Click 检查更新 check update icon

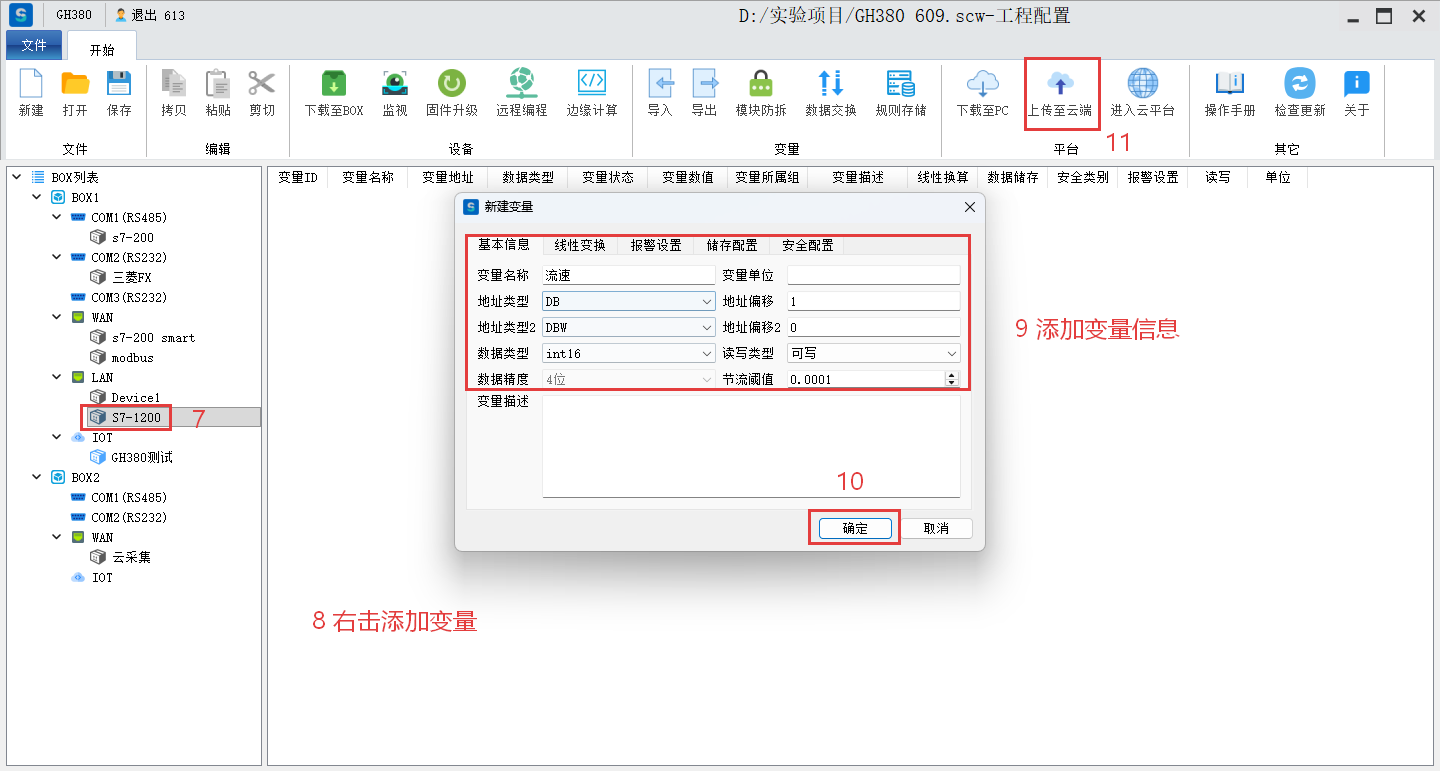(x=1300, y=84)
